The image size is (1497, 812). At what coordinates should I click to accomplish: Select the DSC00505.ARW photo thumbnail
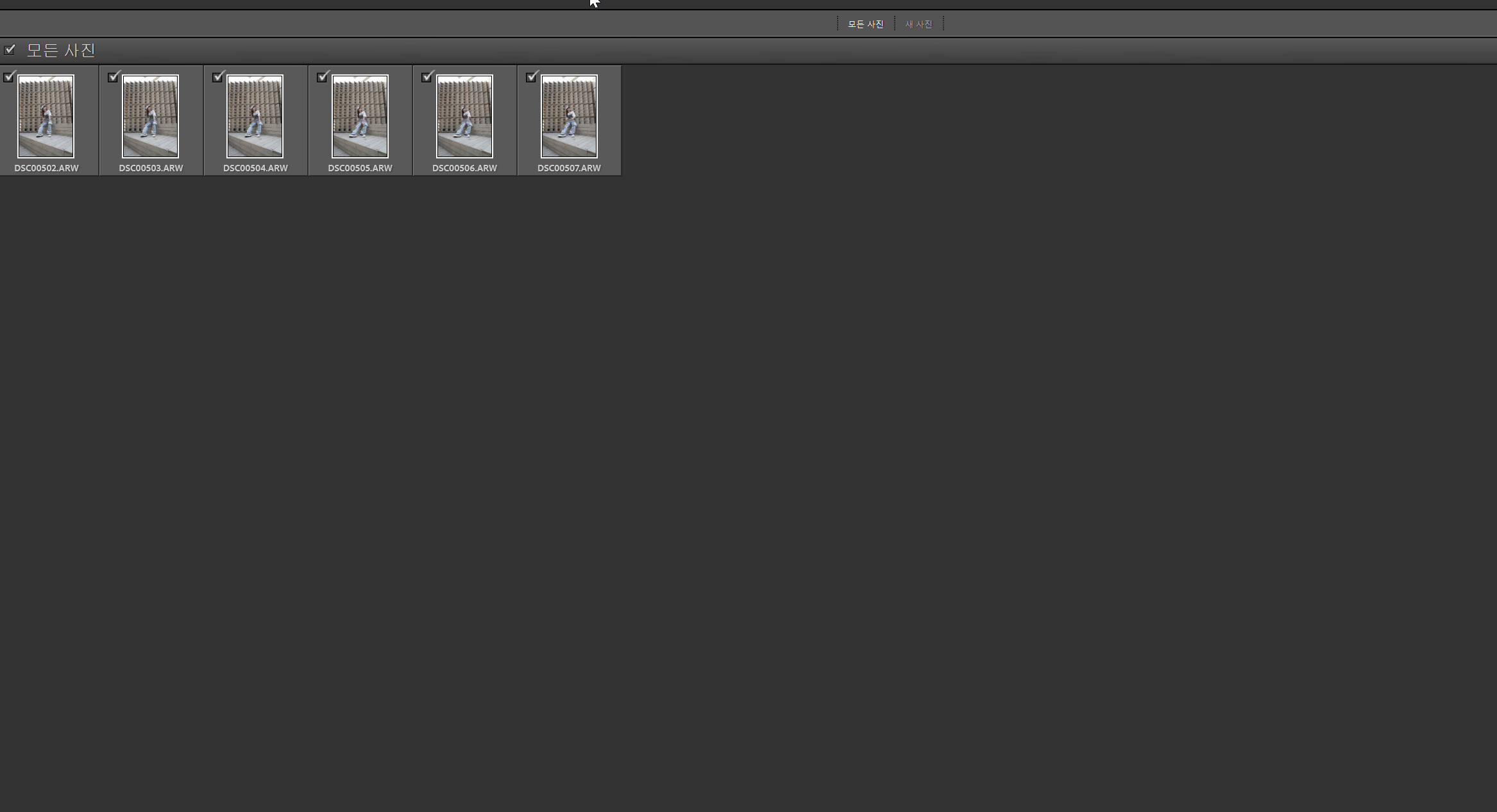(360, 116)
